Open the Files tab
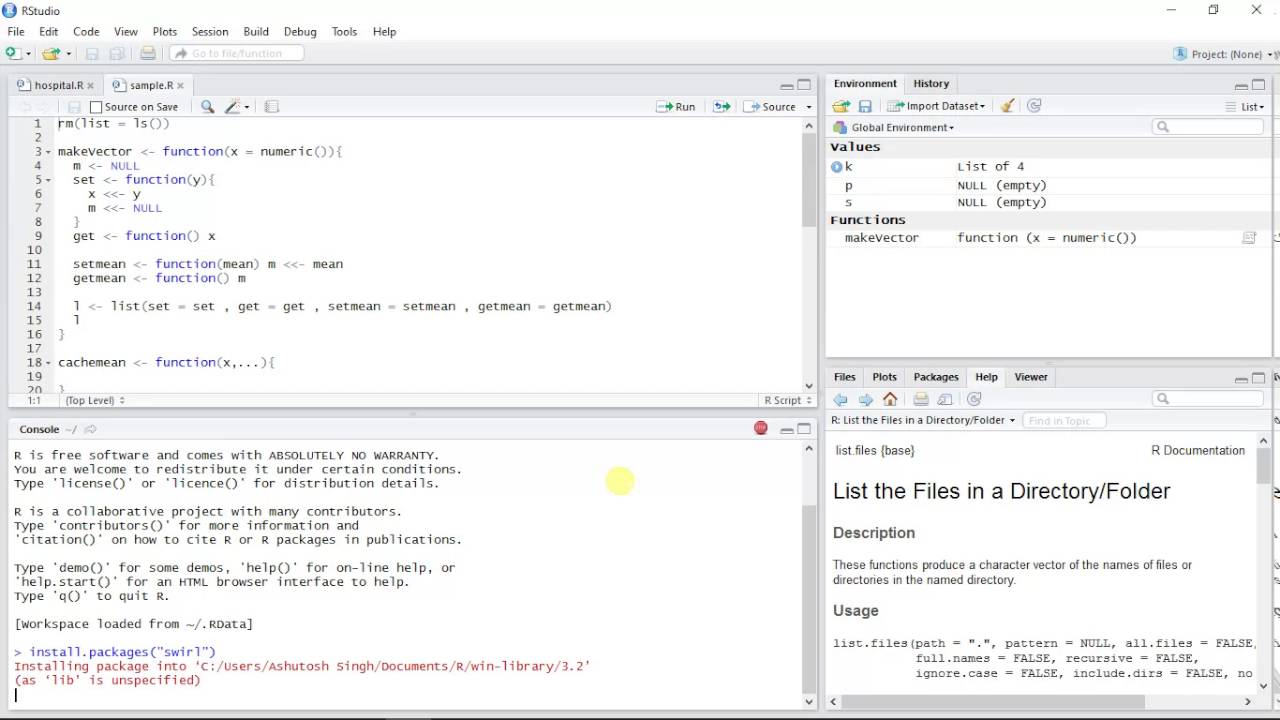The height and width of the screenshot is (720, 1280). coord(845,377)
